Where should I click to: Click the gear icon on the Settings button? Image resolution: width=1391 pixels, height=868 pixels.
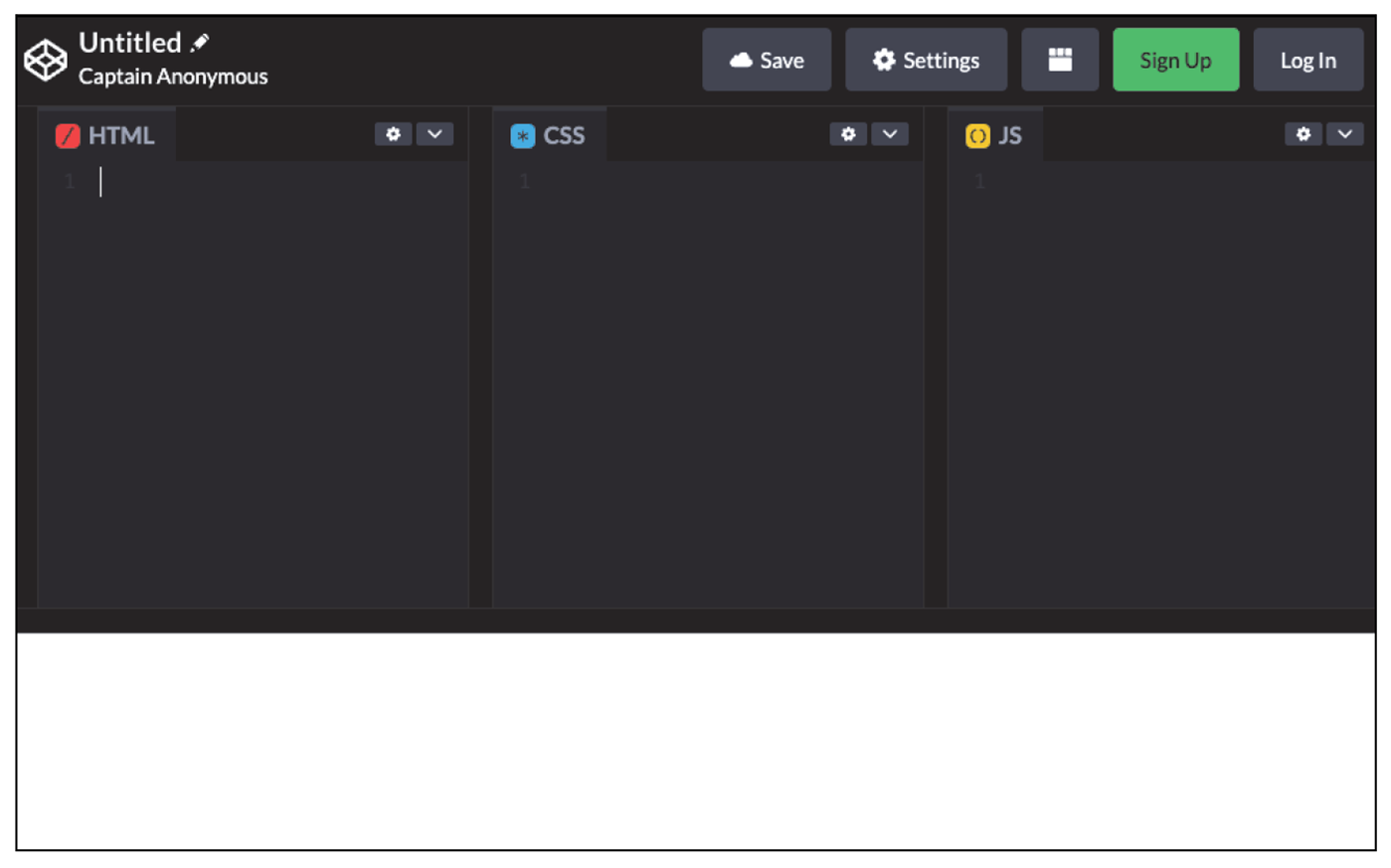coord(883,60)
